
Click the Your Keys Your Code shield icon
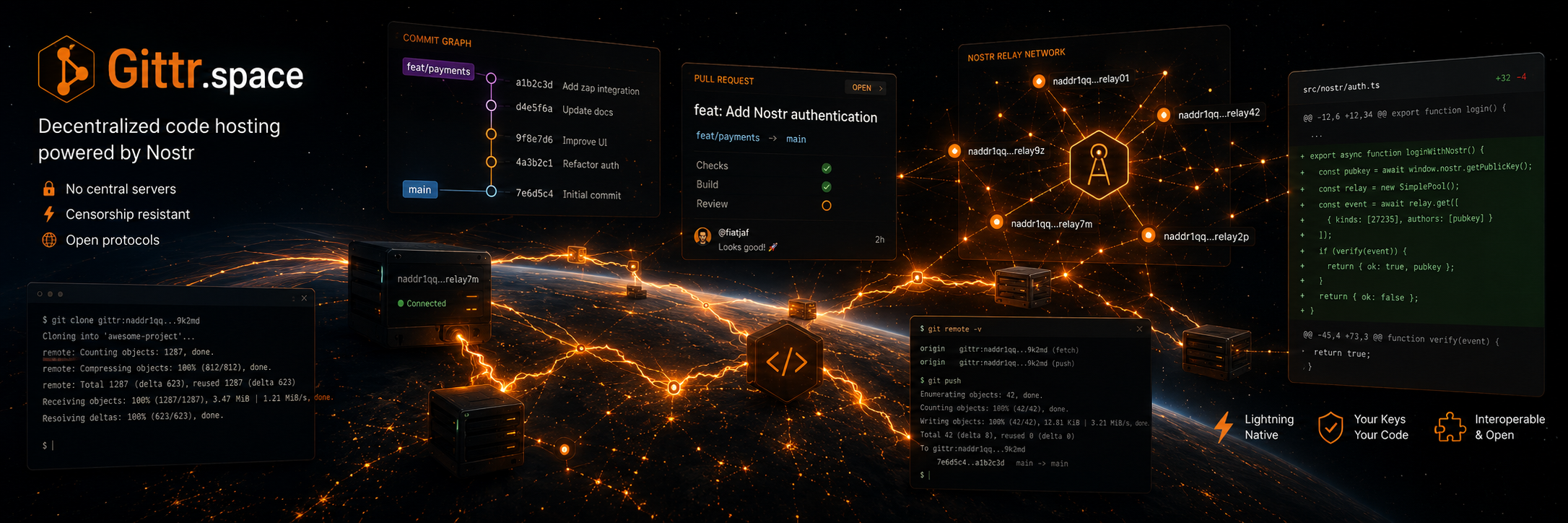[x=1330, y=428]
